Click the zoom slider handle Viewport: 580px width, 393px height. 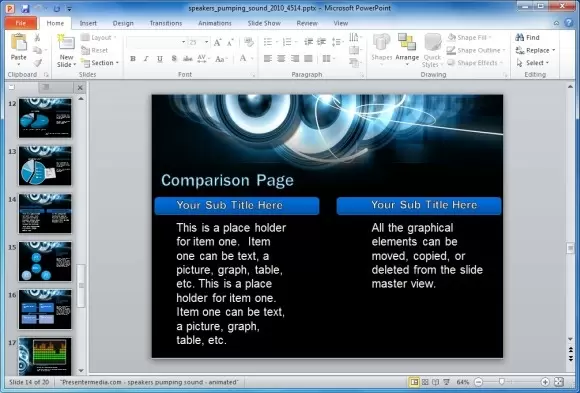(502, 382)
